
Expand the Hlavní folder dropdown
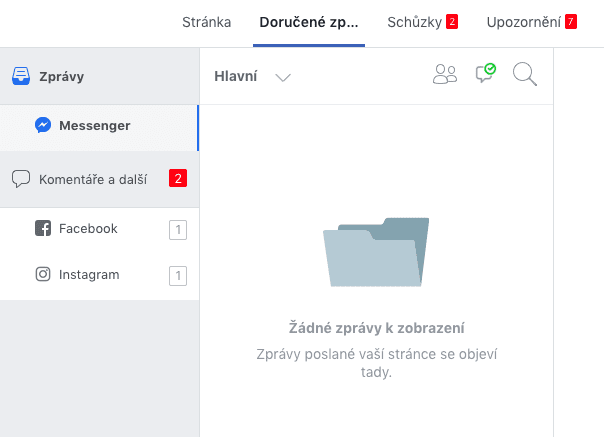236,77
